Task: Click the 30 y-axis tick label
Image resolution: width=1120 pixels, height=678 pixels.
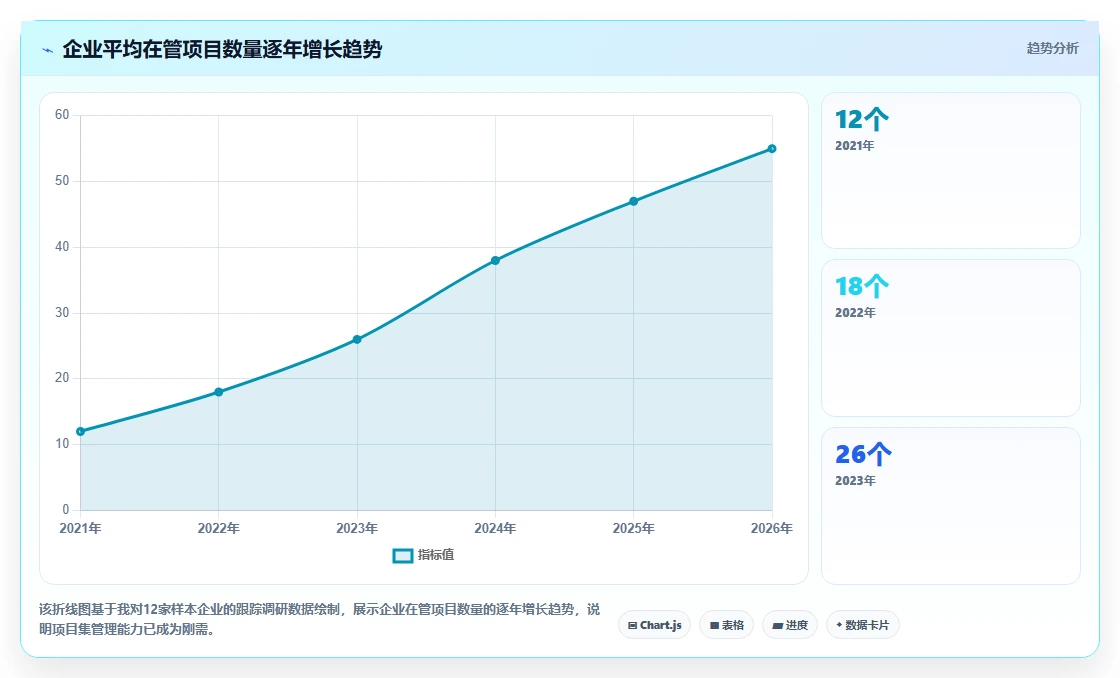Action: (x=62, y=313)
